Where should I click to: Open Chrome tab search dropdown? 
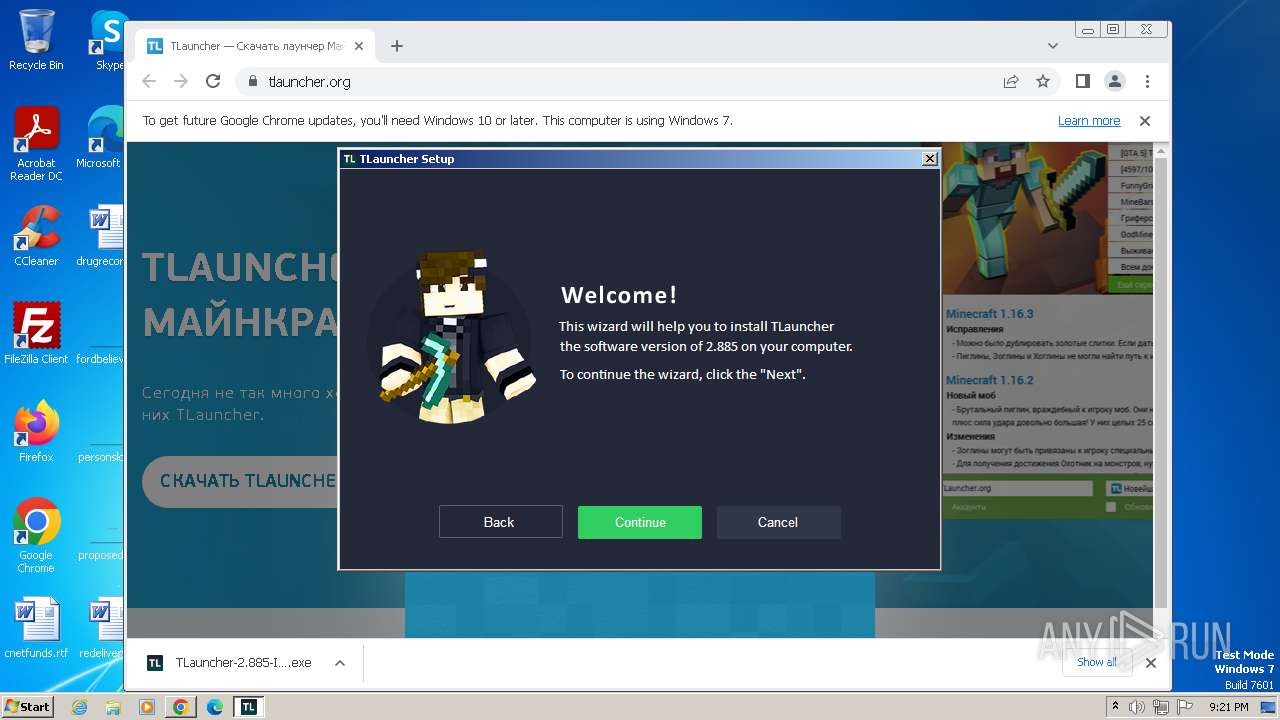tap(1052, 46)
